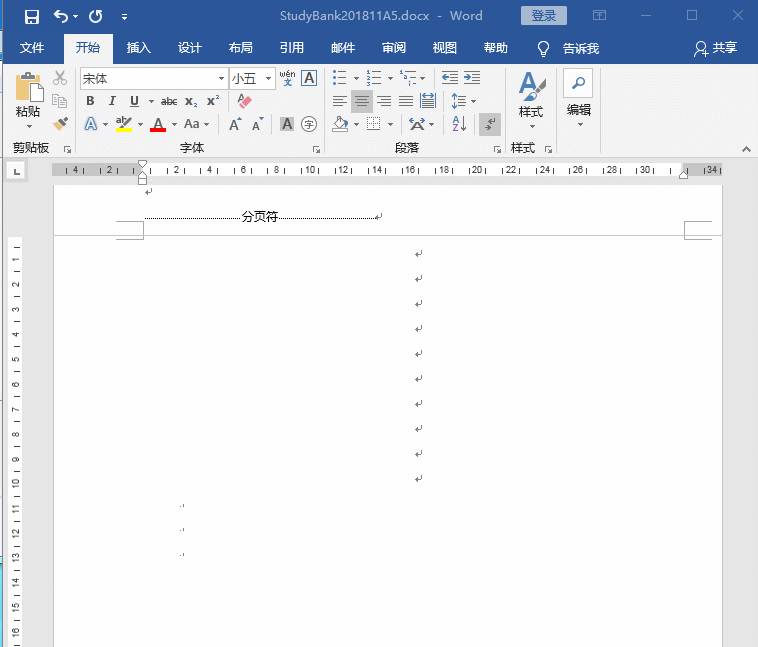The image size is (758, 647).
Task: Apply text effects with outlined A icon
Action: point(91,124)
